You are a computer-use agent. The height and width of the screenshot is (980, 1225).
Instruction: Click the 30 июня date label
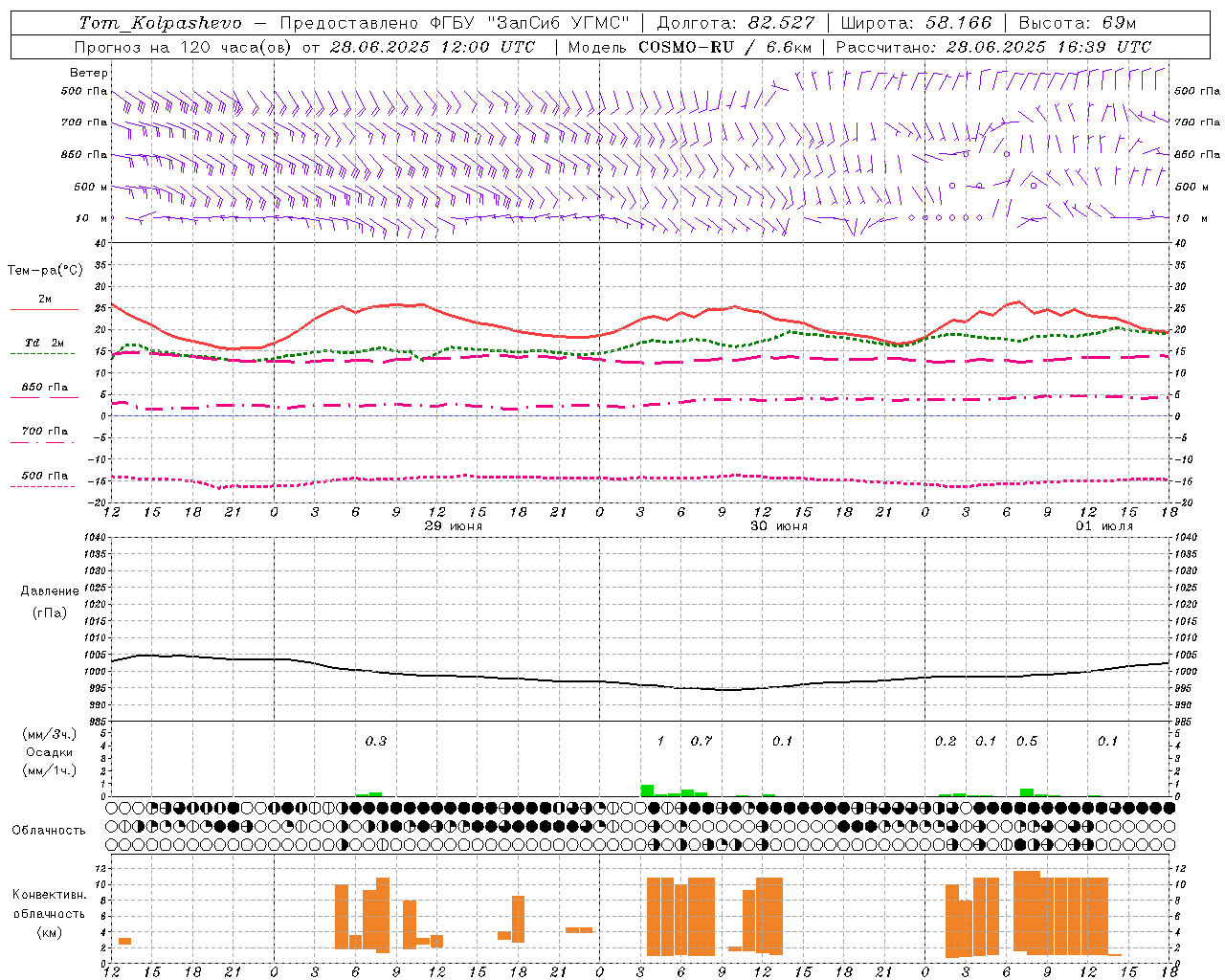tap(778, 526)
